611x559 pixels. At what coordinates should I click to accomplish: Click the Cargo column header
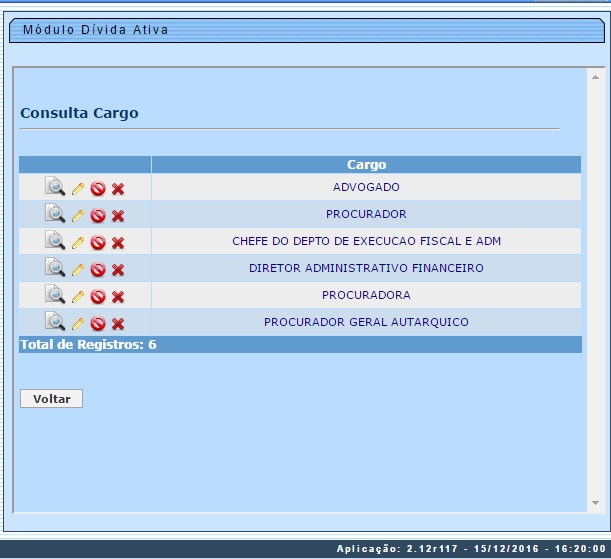tap(366, 164)
